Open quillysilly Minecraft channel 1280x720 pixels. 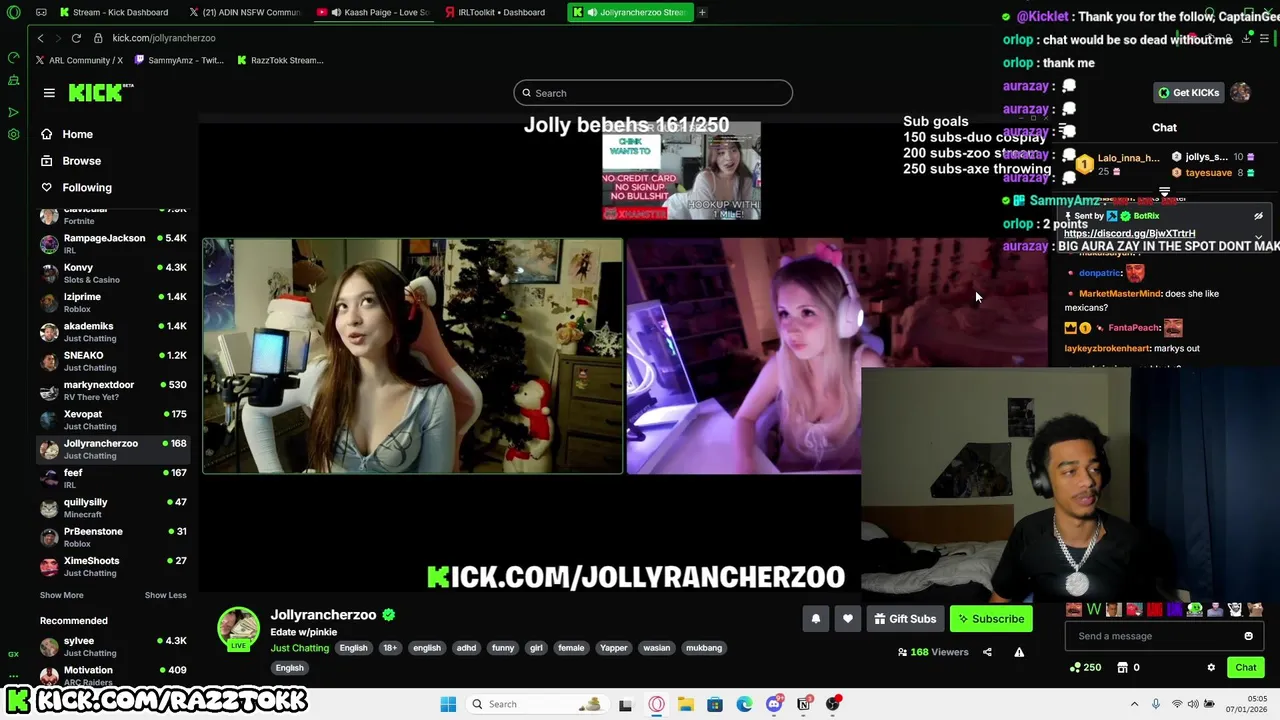(112, 508)
